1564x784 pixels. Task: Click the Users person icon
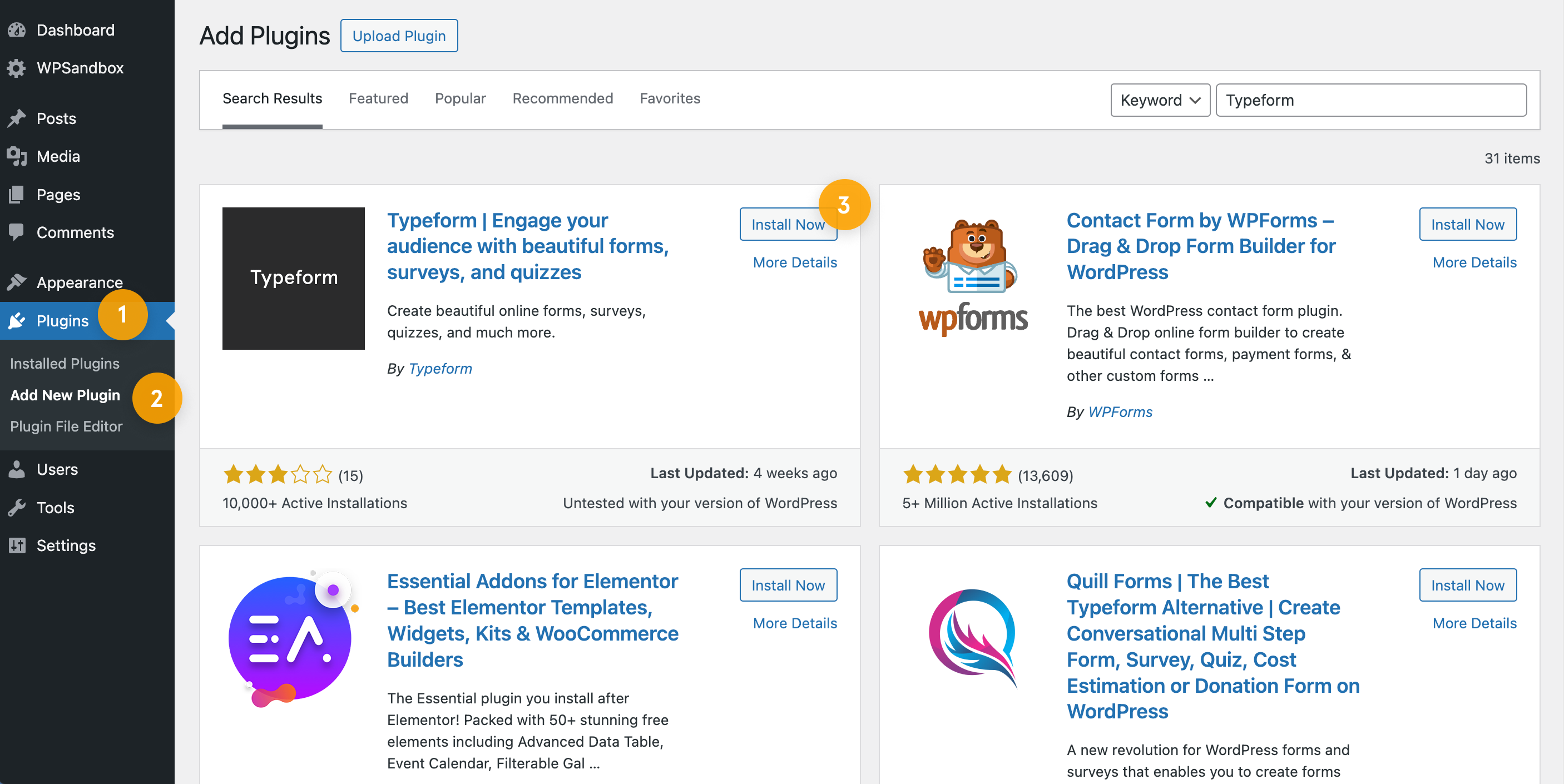(17, 469)
